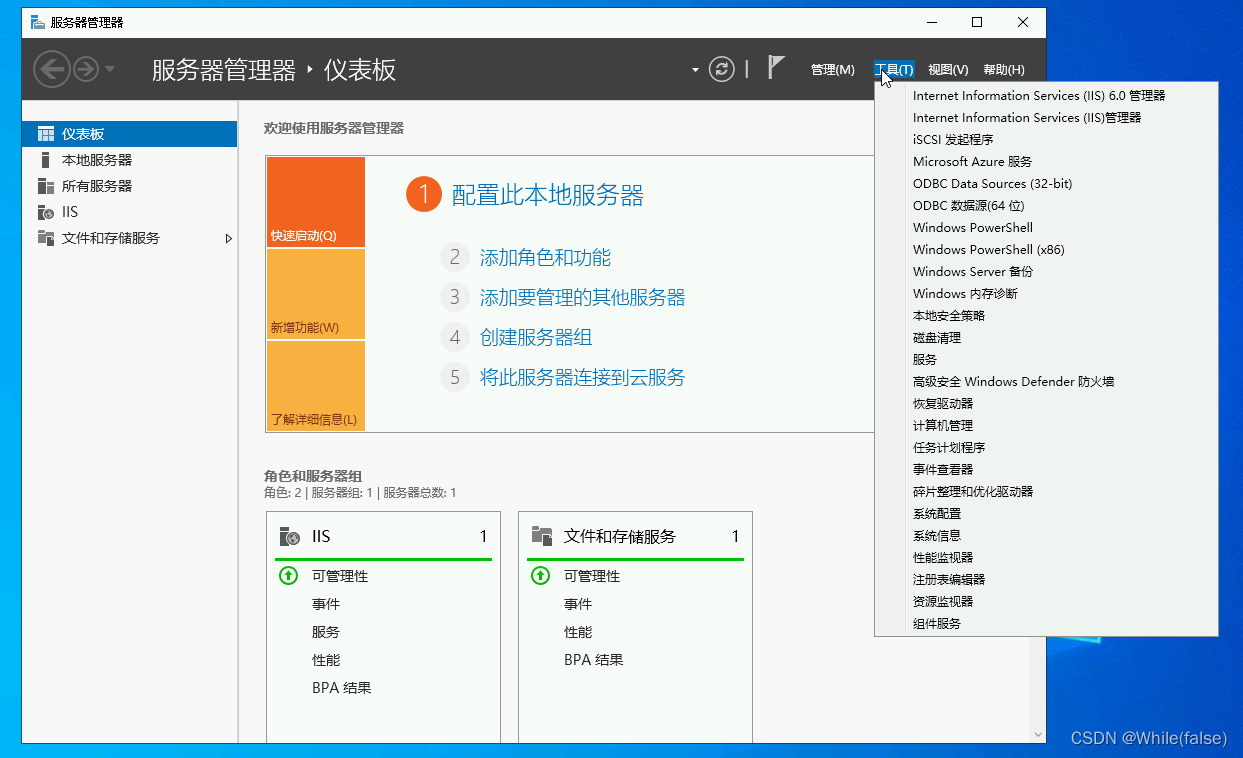Screen dimensions: 1243x758
Task: Expand the 文件和存储服务 sidebar arrow
Action: click(229, 239)
